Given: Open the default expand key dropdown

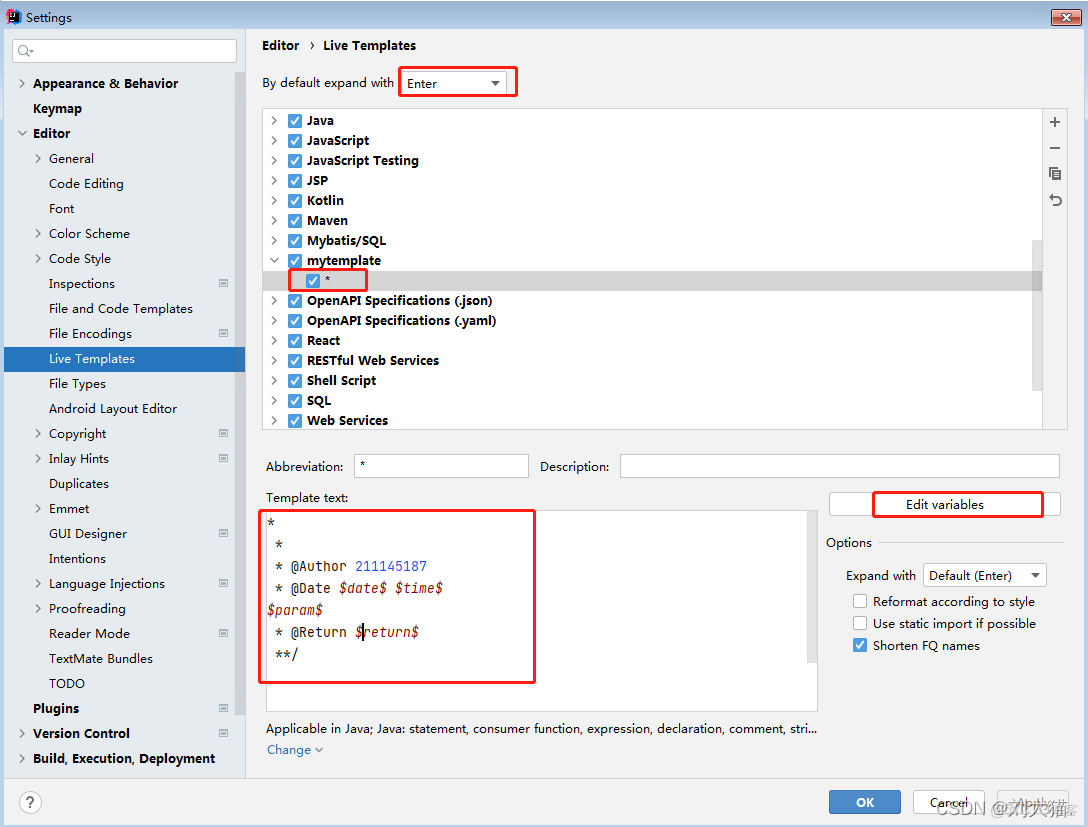Looking at the screenshot, I should tap(457, 84).
